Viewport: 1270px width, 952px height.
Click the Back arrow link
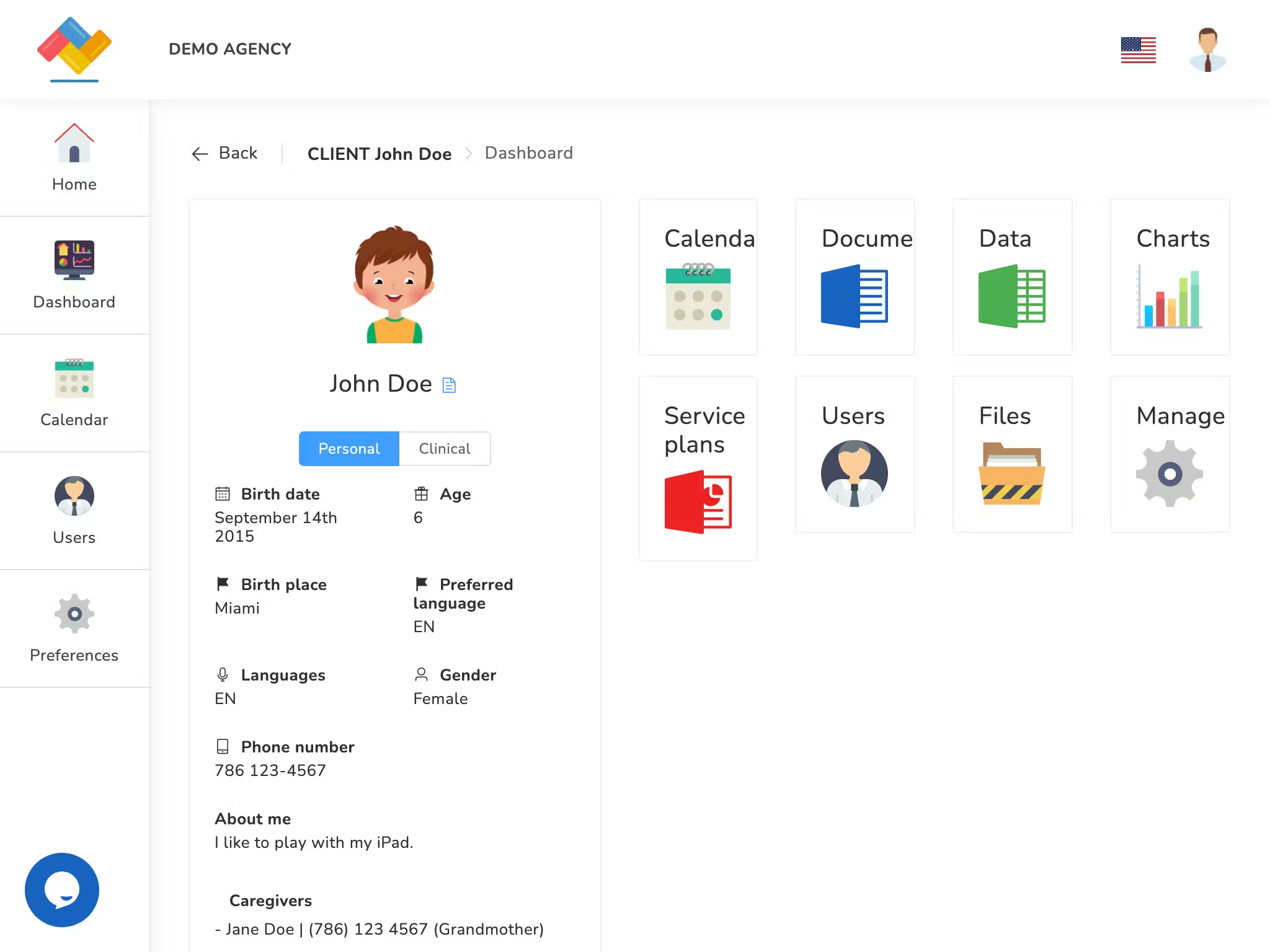coord(224,153)
